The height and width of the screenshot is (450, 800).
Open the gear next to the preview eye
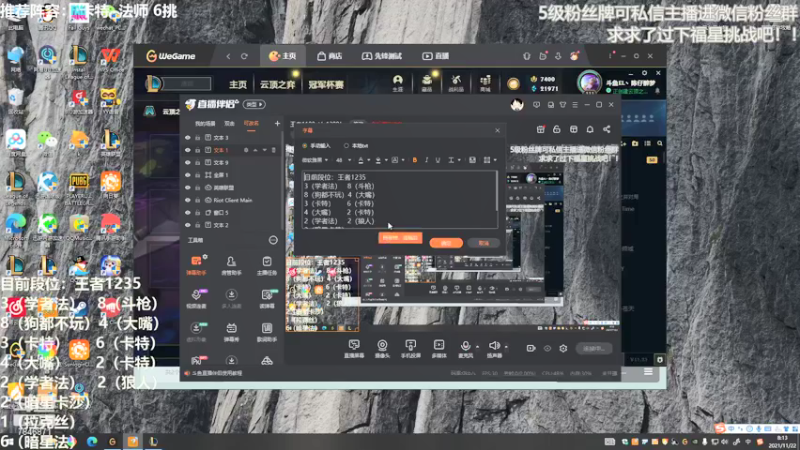[563, 348]
